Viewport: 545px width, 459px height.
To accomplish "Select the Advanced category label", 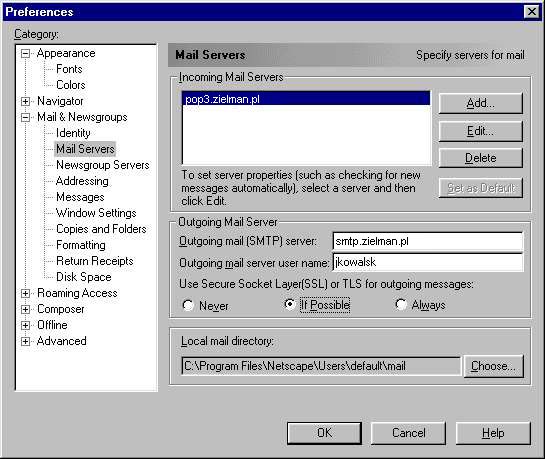I will [x=62, y=341].
